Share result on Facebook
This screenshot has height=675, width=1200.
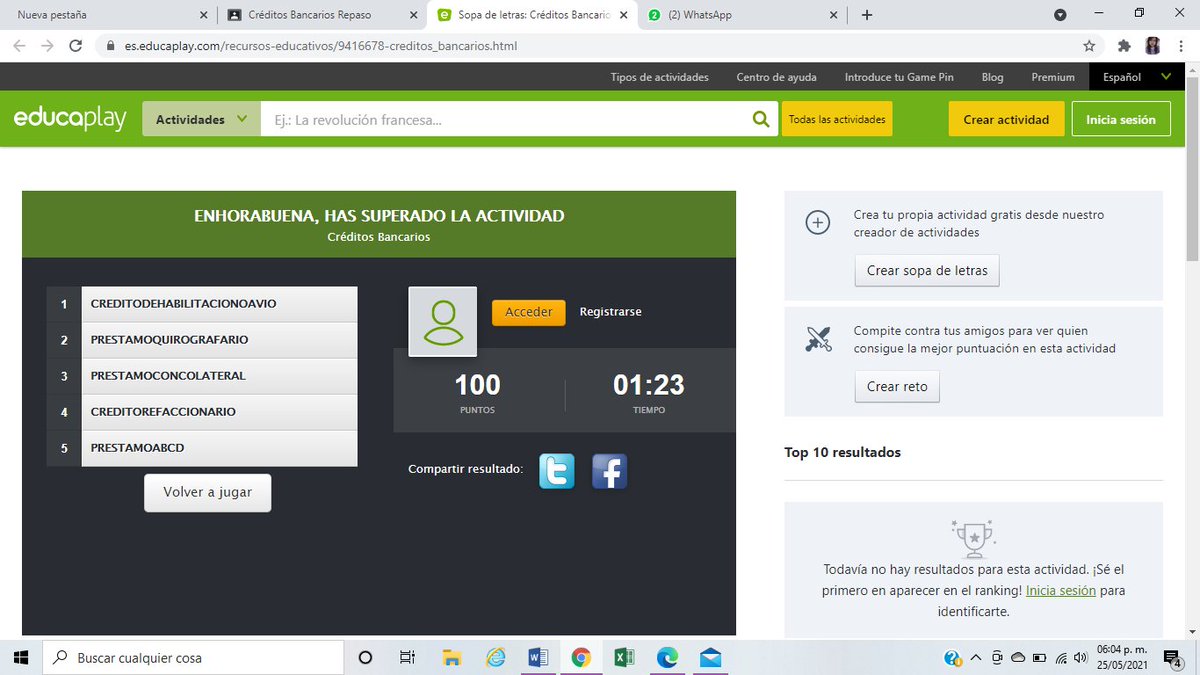(x=609, y=471)
